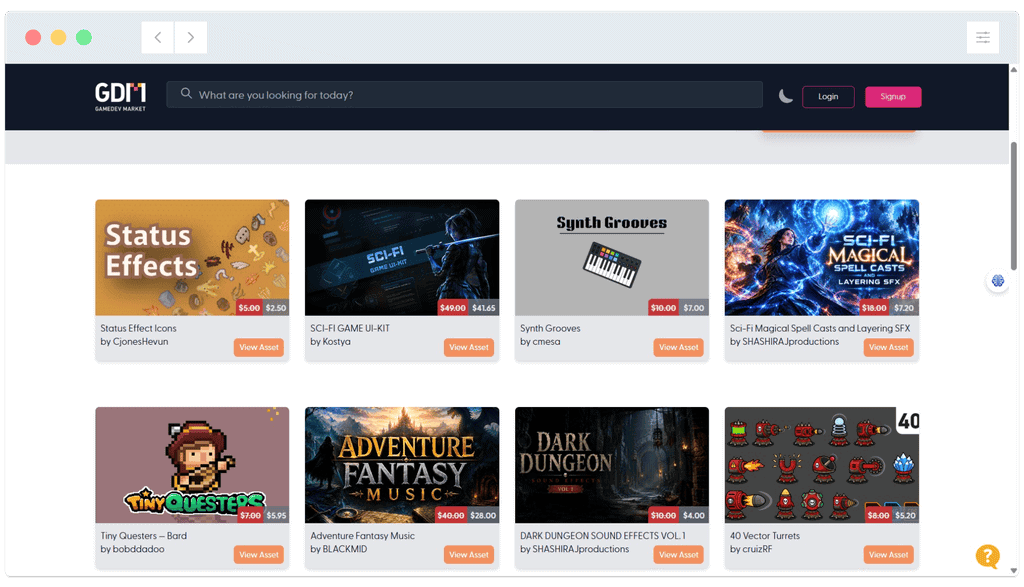This screenshot has width=1024, height=587.
Task: Toggle dark mode with the moon icon
Action: click(786, 96)
